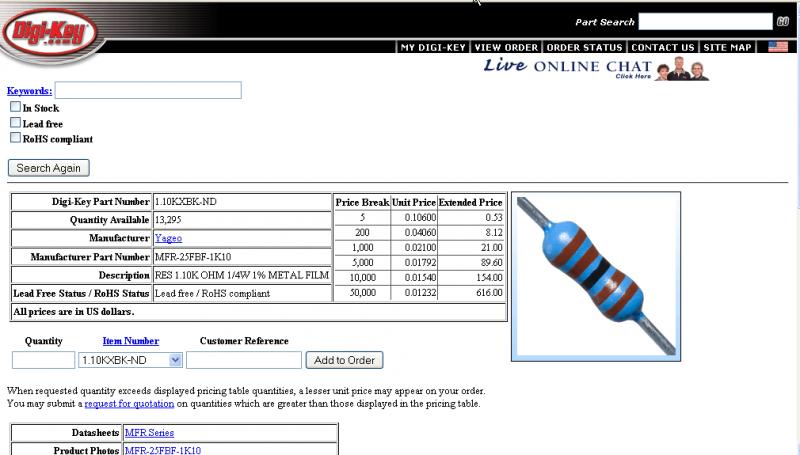Viewport: 800px width, 455px height.
Task: Check the Lead free option
Action: [x=15, y=123]
